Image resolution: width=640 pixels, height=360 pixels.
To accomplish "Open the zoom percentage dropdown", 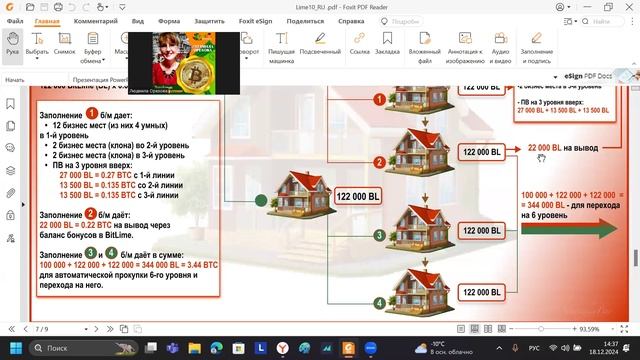I will click(x=612, y=329).
